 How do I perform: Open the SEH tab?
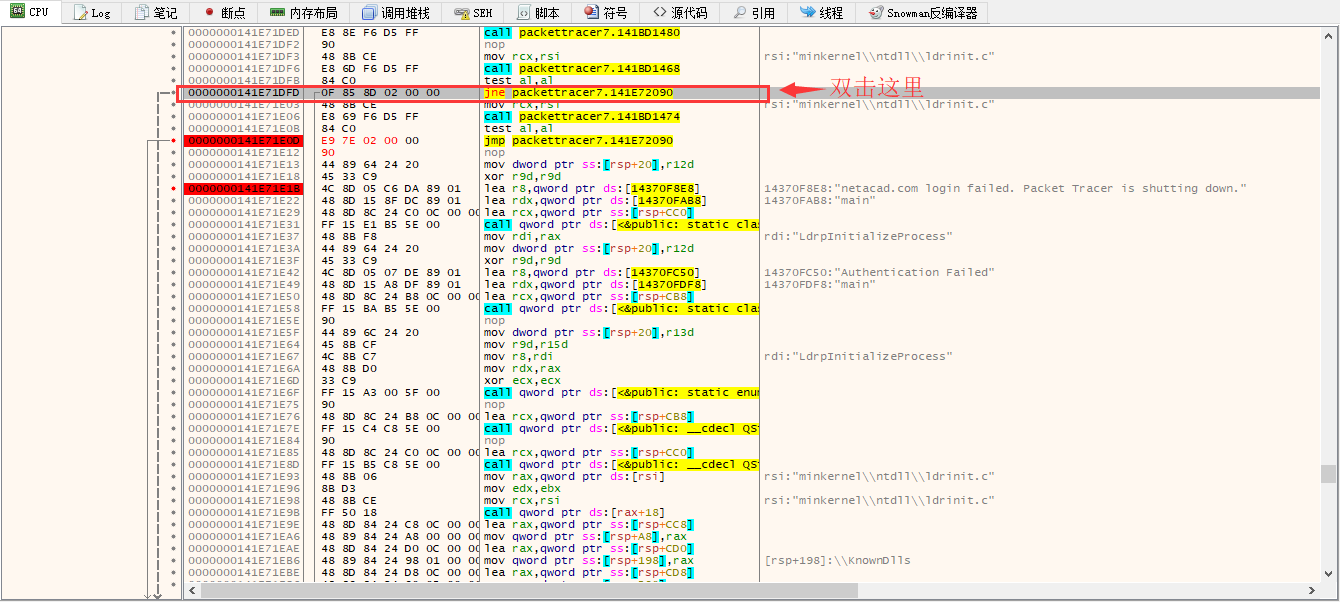pos(473,13)
